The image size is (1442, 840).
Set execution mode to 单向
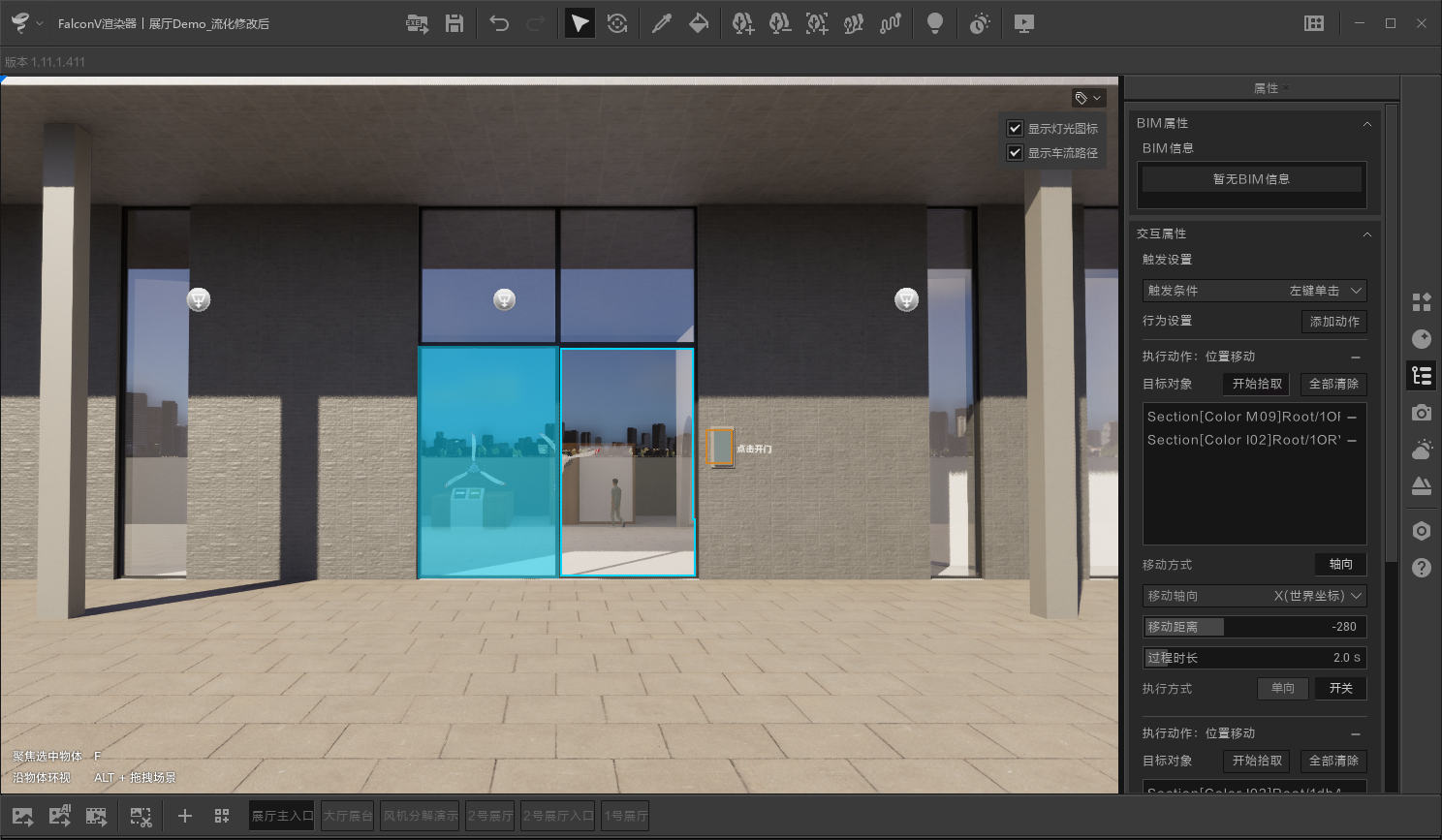coord(1282,688)
